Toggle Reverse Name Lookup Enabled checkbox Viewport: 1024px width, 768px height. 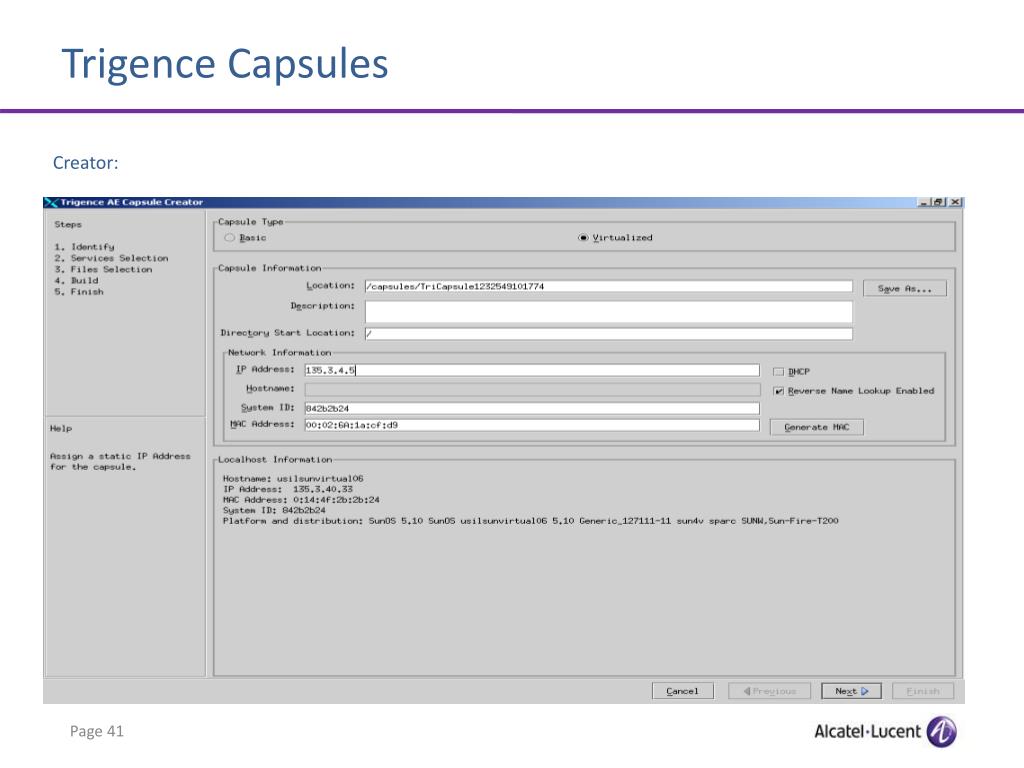click(778, 391)
